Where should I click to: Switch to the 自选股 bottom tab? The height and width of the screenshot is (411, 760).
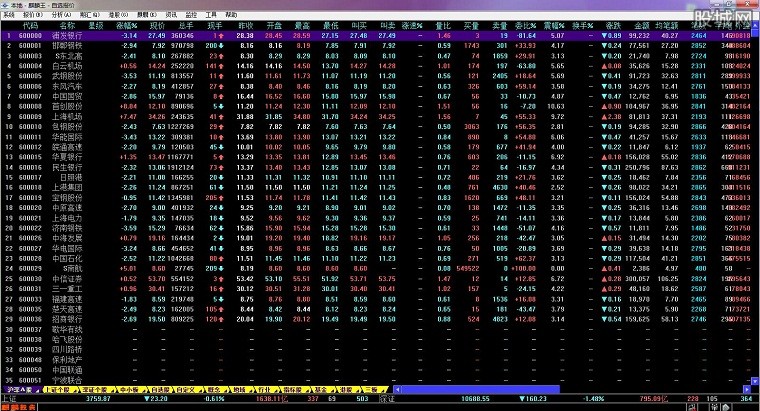(158, 389)
